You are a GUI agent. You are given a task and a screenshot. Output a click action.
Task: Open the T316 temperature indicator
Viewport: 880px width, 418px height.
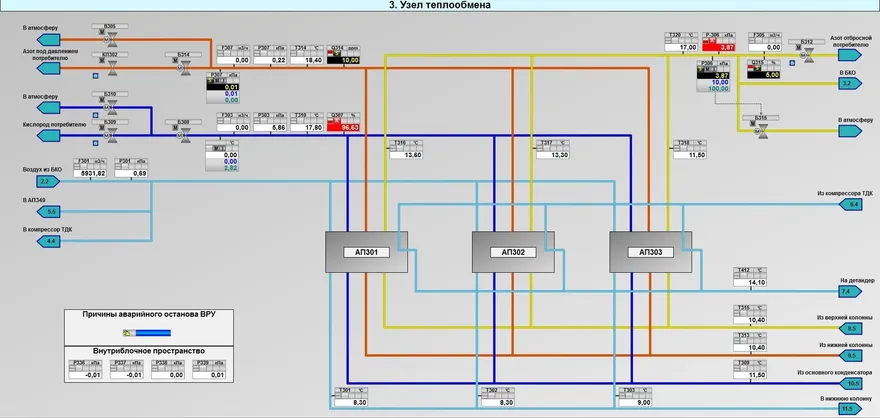406,150
